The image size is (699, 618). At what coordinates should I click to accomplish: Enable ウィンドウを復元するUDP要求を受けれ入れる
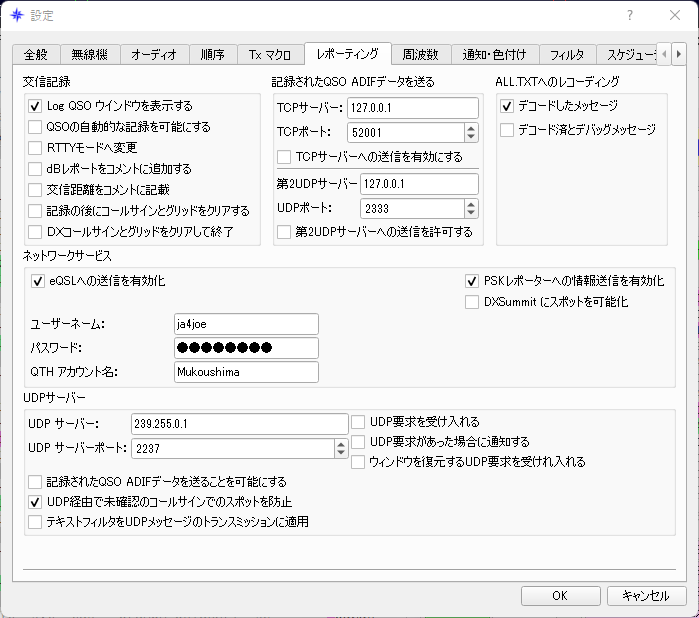pyautogui.click(x=358, y=462)
